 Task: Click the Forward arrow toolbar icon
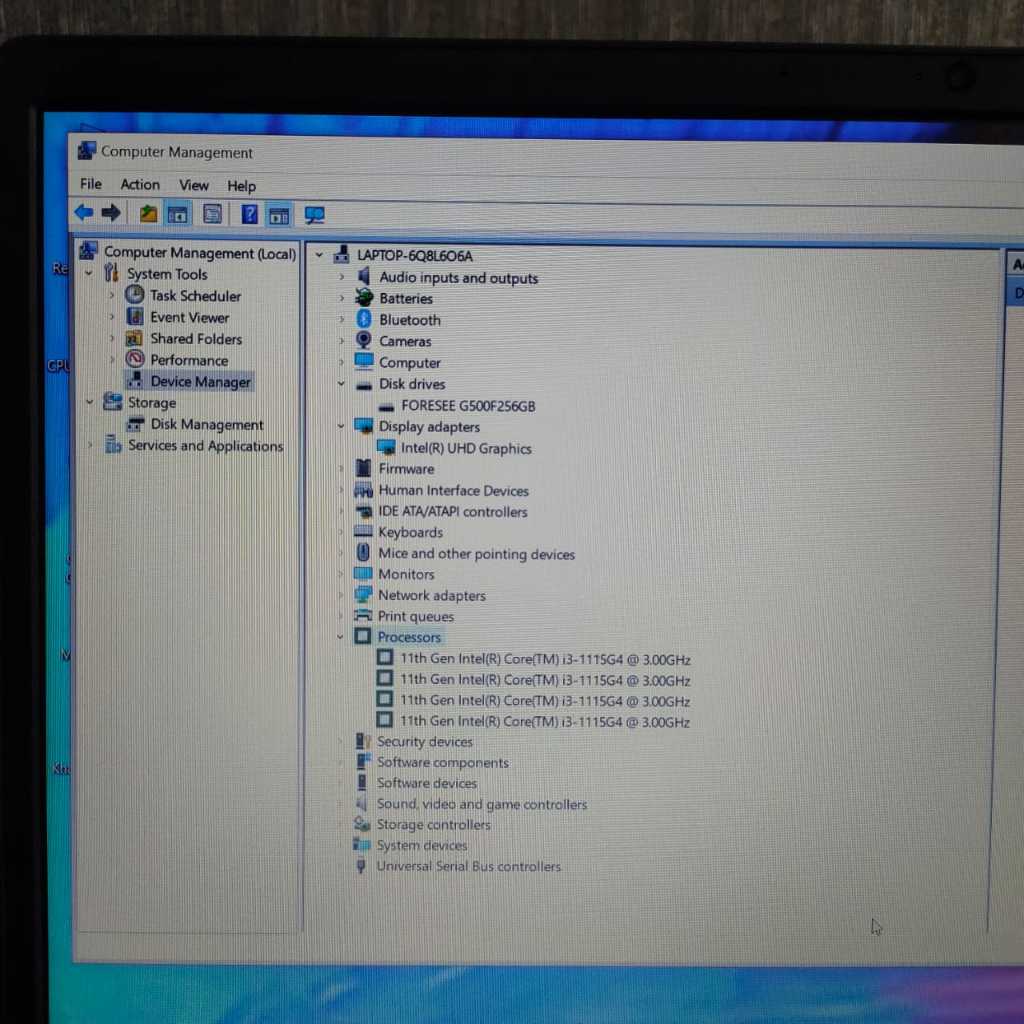(111, 212)
